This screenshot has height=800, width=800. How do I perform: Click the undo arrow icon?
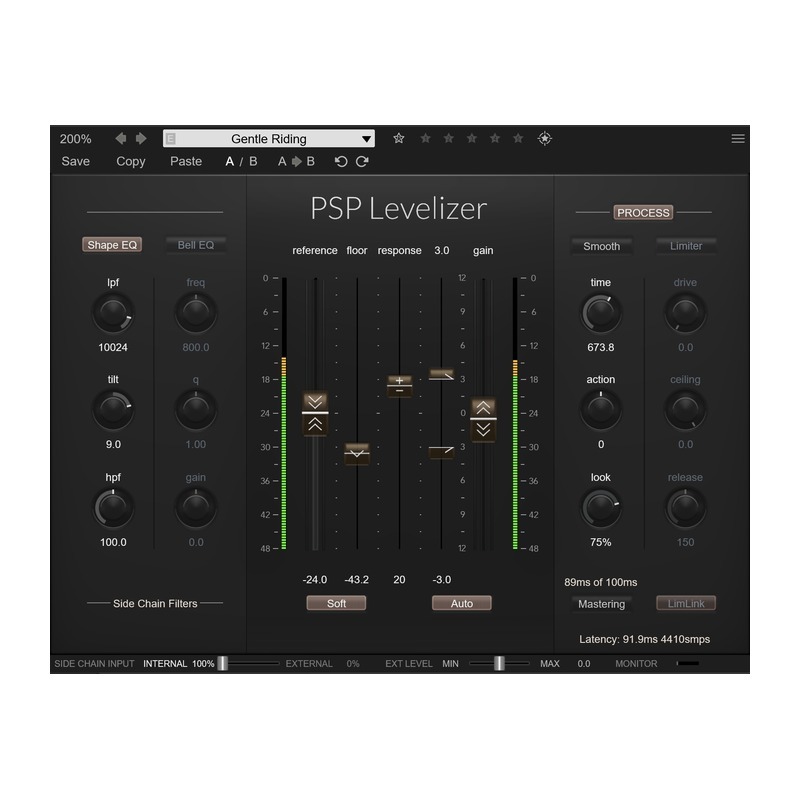pos(341,162)
